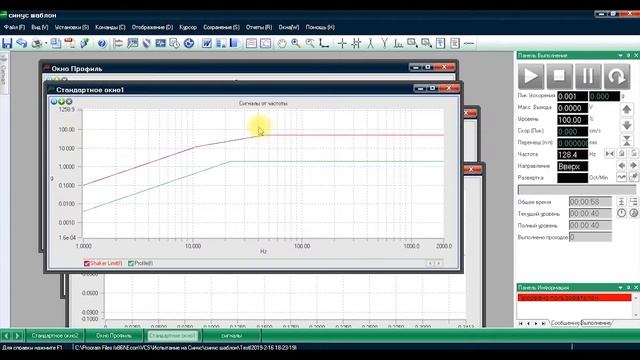The image size is (640, 360).
Task: Click the valley marker Y-shaped icon
Action: (384, 43)
